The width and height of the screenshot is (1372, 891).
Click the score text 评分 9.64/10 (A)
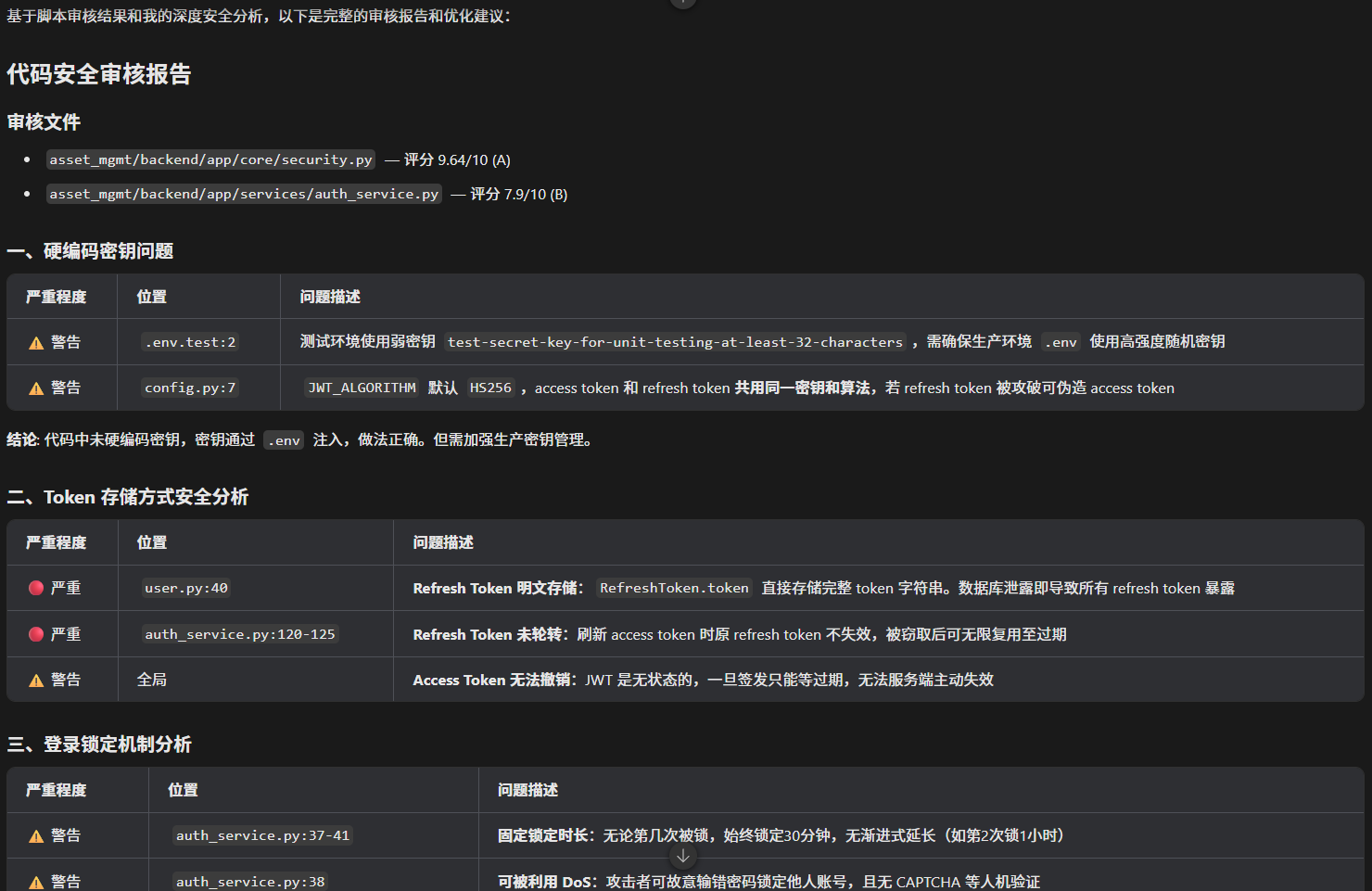tap(457, 159)
